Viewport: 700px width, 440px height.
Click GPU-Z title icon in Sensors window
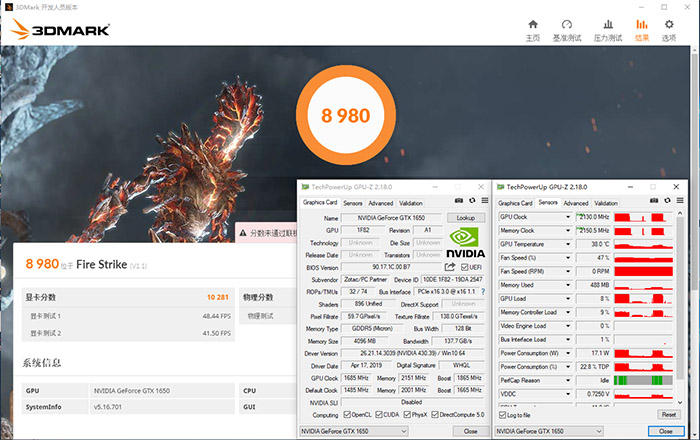(500, 187)
